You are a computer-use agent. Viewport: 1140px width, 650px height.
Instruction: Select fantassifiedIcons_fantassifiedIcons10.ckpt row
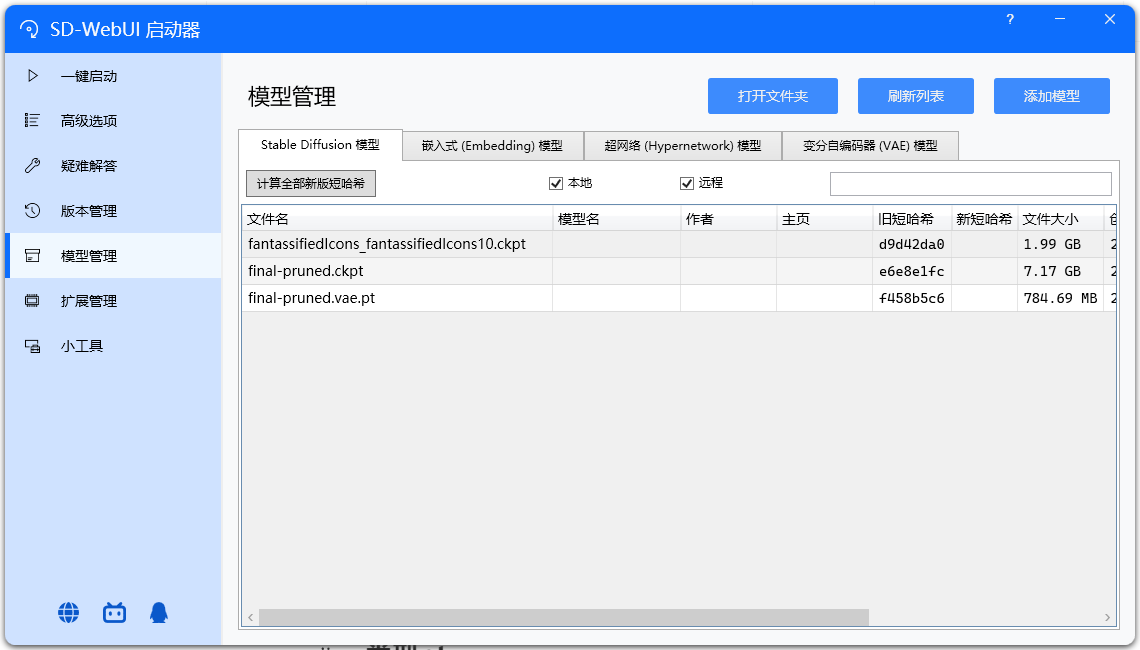tap(679, 244)
